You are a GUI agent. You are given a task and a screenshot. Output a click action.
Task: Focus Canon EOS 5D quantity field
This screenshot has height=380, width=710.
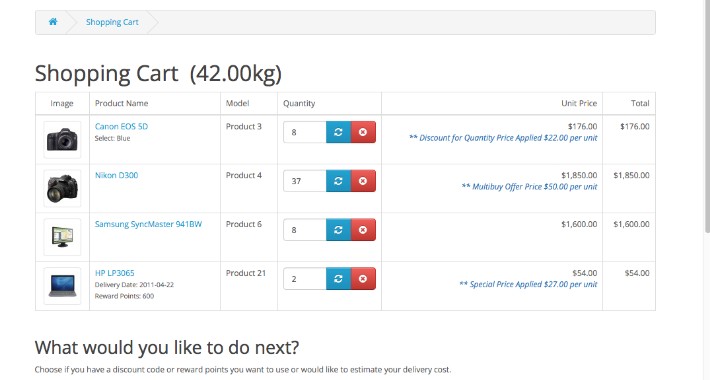pos(305,132)
